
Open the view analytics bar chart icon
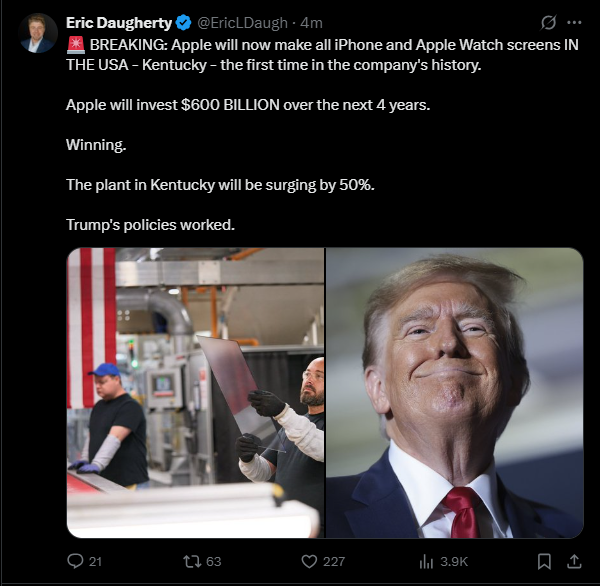(x=426, y=562)
